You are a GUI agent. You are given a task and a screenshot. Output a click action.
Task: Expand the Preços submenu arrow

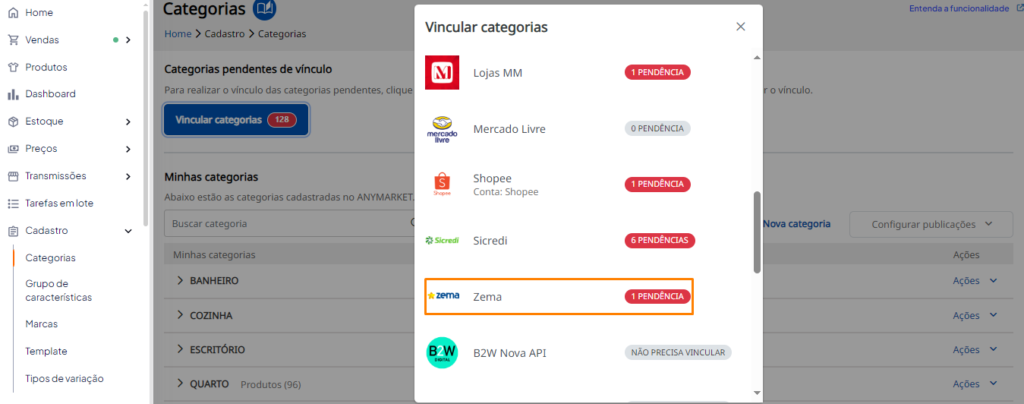click(x=128, y=149)
